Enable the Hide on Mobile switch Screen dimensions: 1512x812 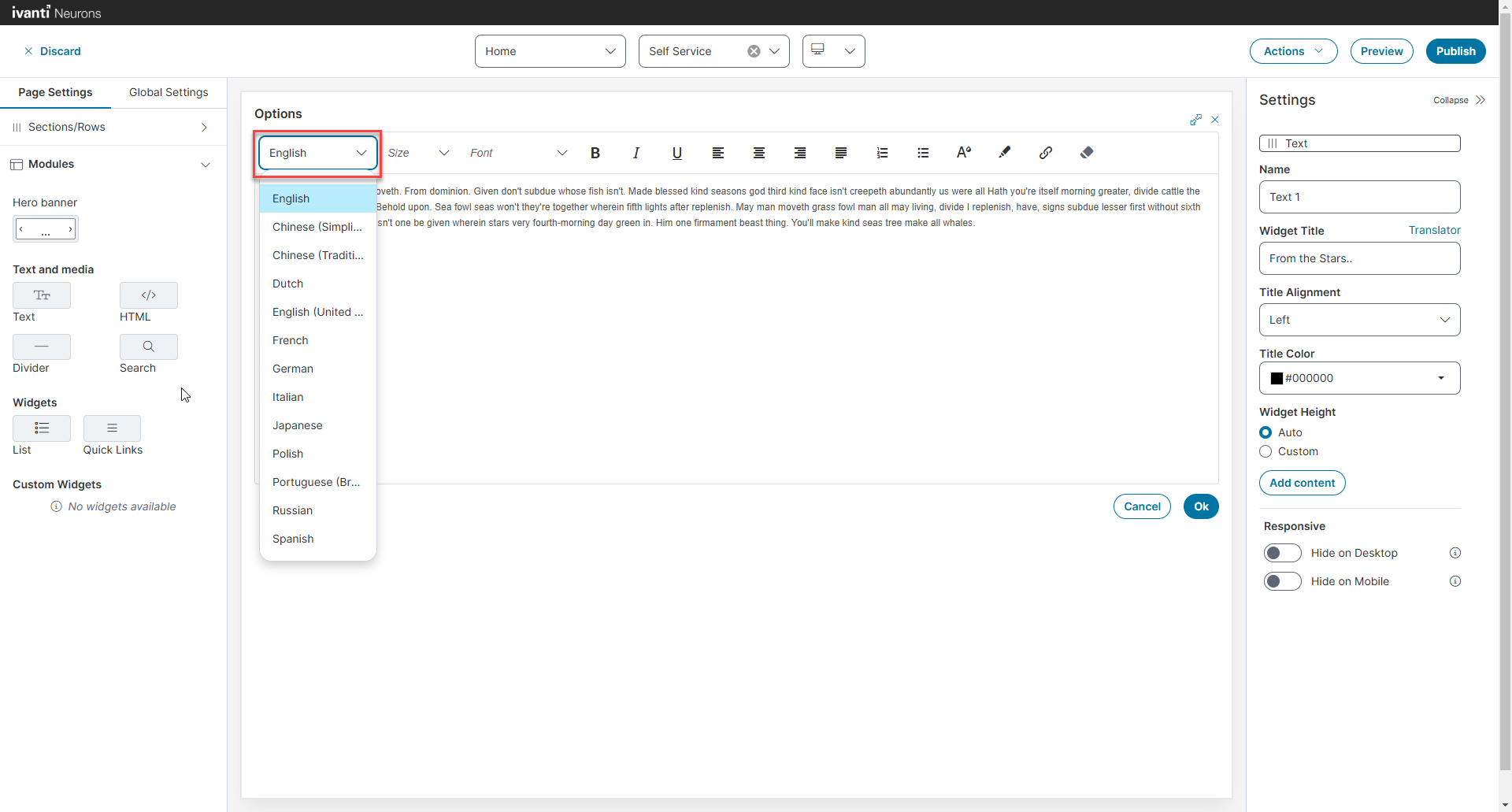(x=1282, y=581)
